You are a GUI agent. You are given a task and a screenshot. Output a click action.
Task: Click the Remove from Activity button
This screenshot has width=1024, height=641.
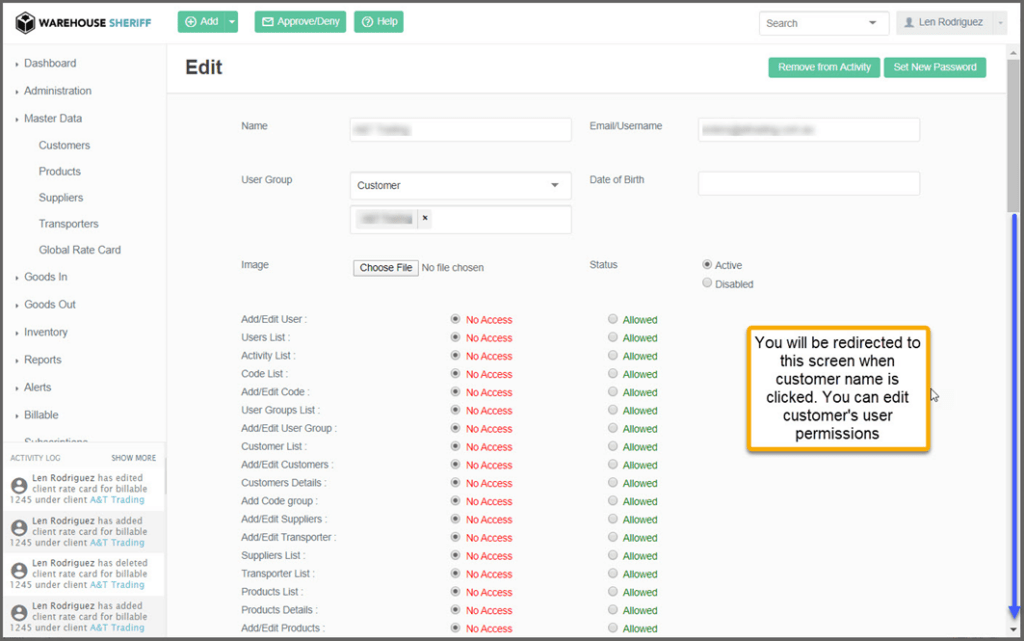pyautogui.click(x=825, y=67)
